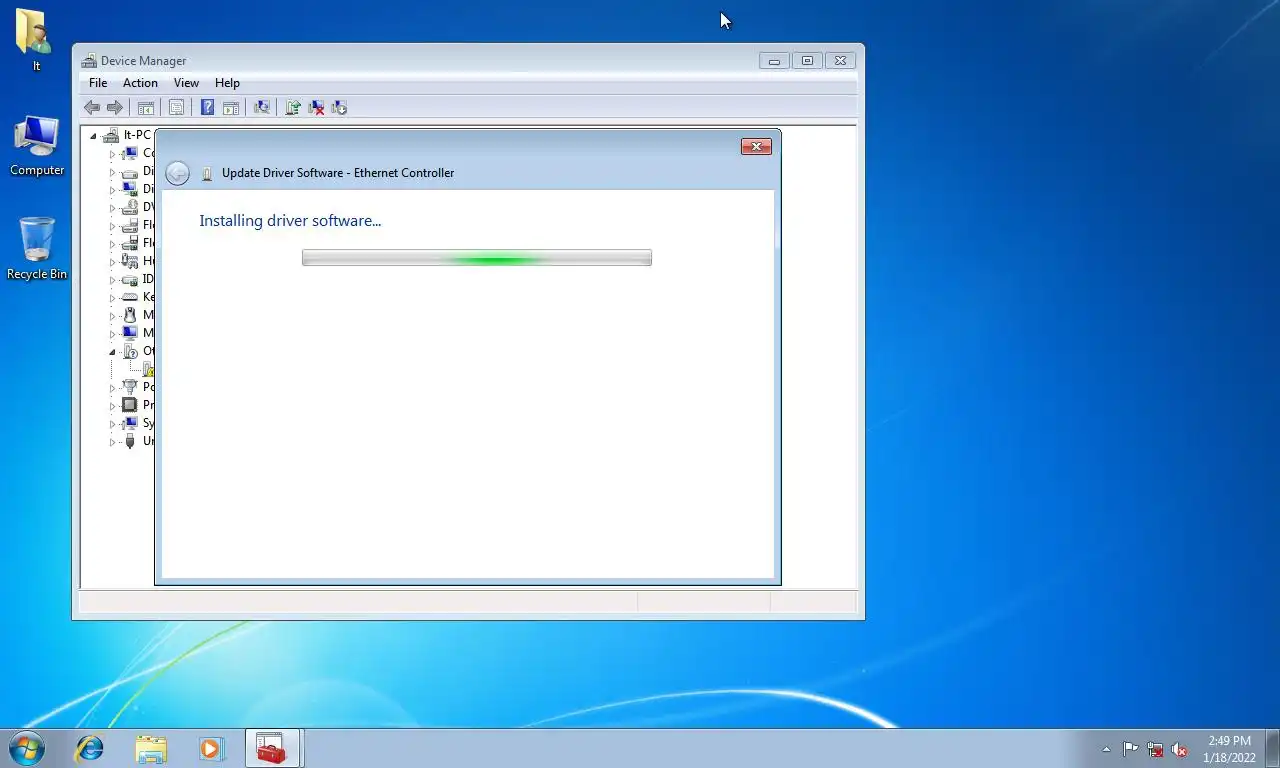1280x768 pixels.
Task: Click the network status tray icon
Action: point(1155,749)
